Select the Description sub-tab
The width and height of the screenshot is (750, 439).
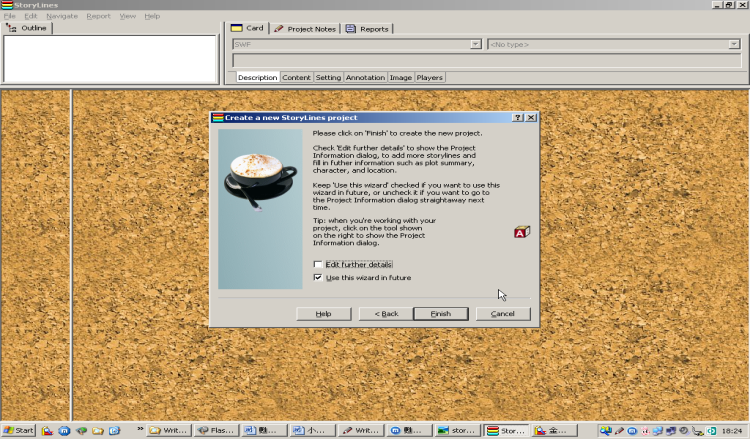click(x=257, y=77)
